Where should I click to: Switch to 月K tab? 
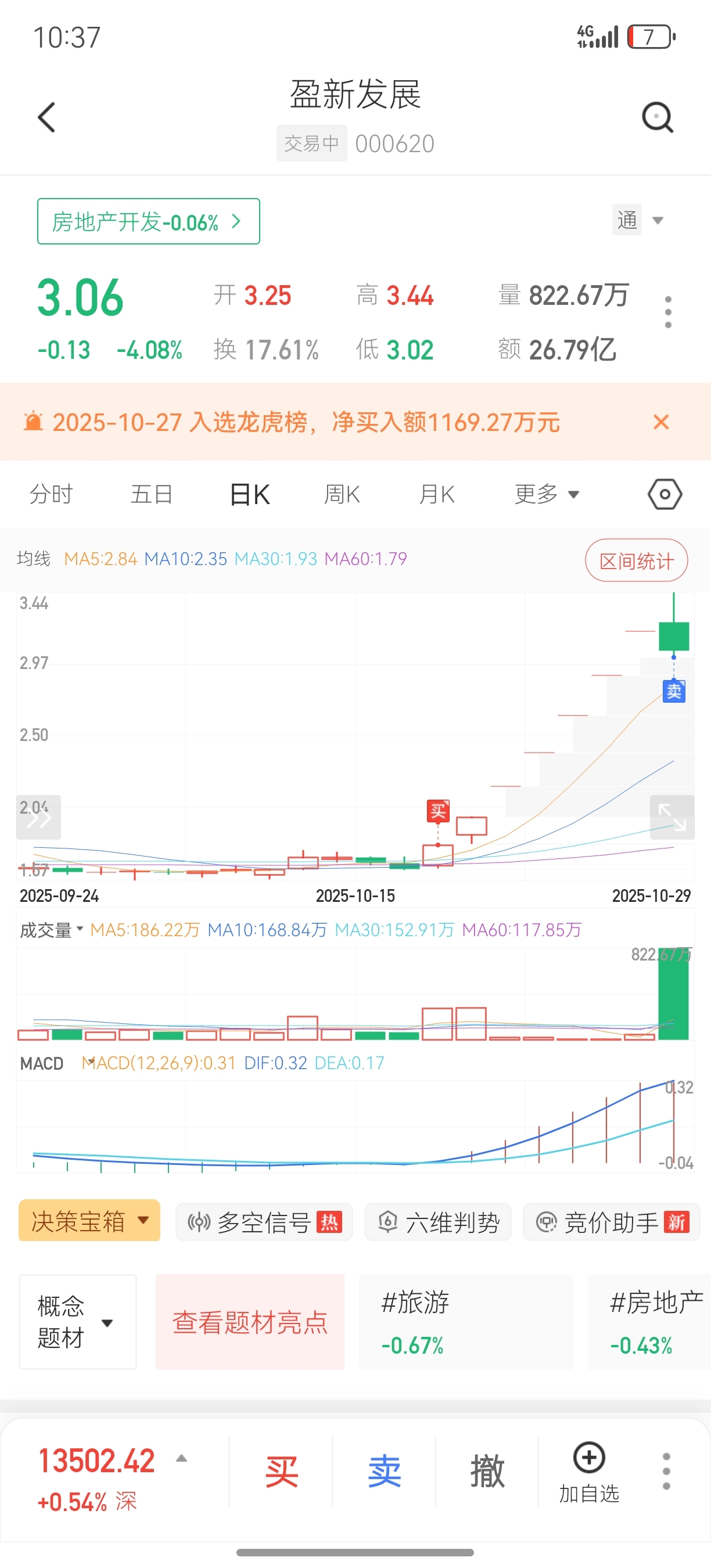(x=437, y=494)
